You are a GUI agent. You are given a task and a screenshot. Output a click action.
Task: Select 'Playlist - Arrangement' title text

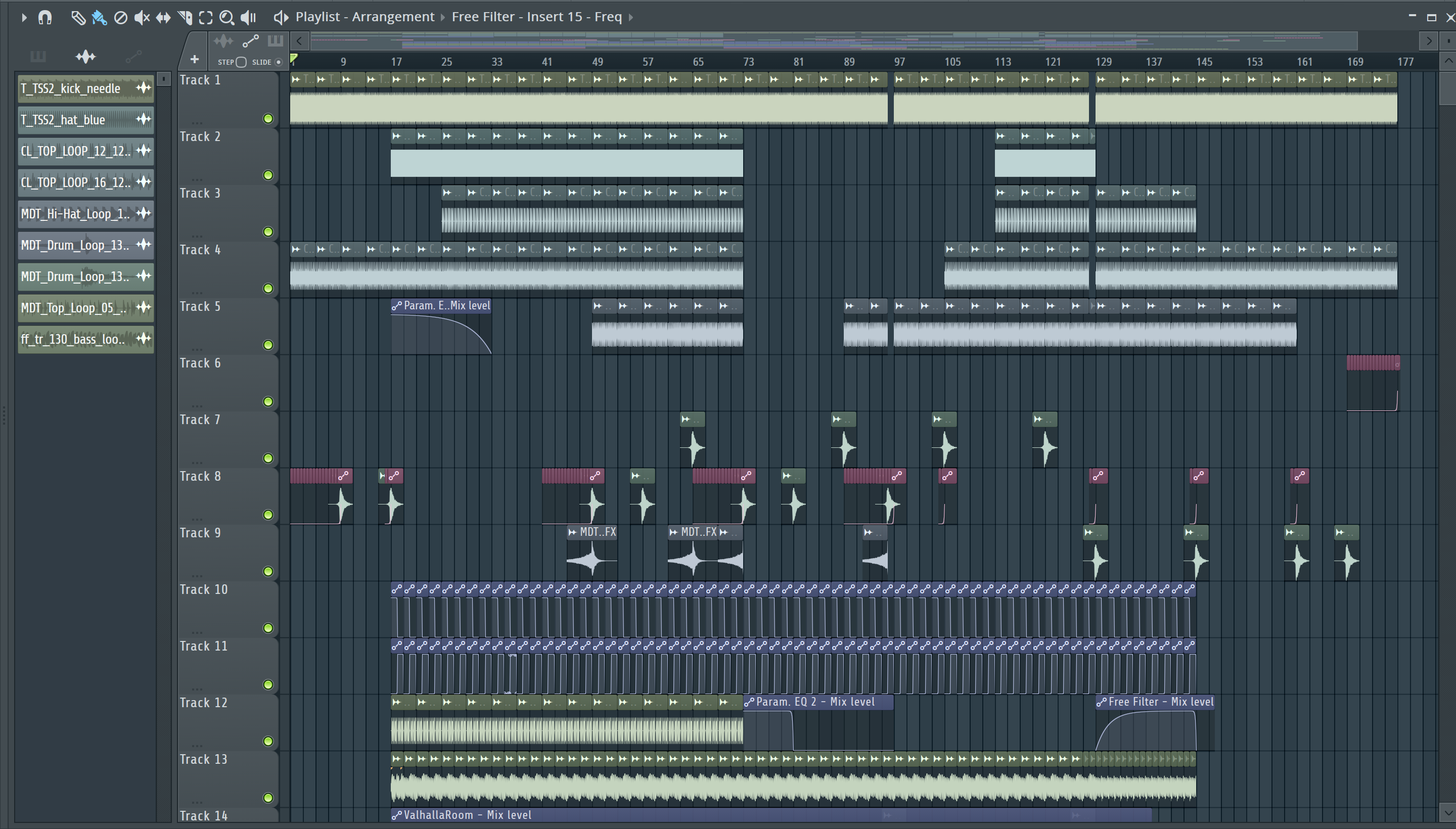pyautogui.click(x=365, y=17)
